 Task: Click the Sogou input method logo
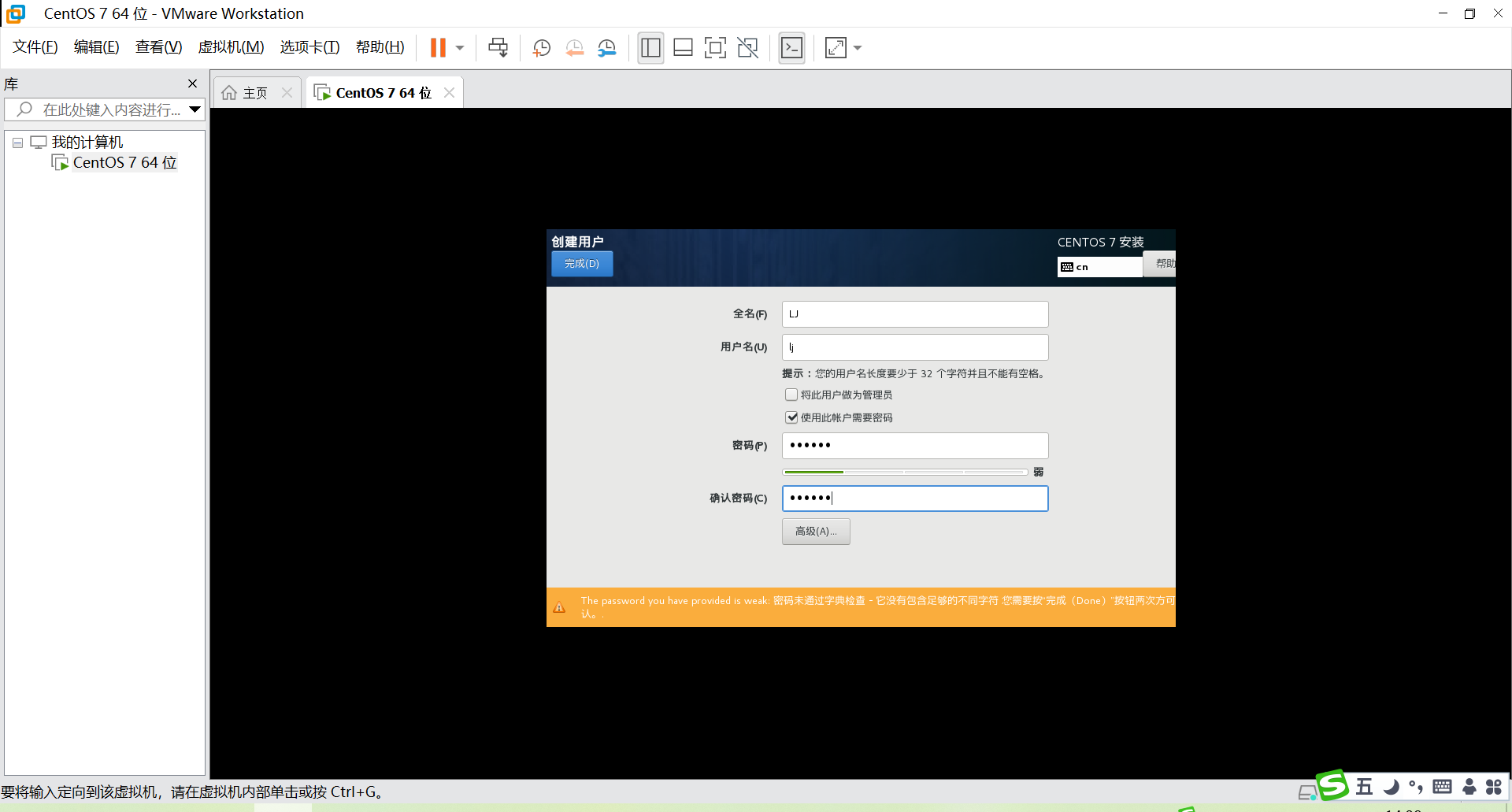click(1332, 785)
